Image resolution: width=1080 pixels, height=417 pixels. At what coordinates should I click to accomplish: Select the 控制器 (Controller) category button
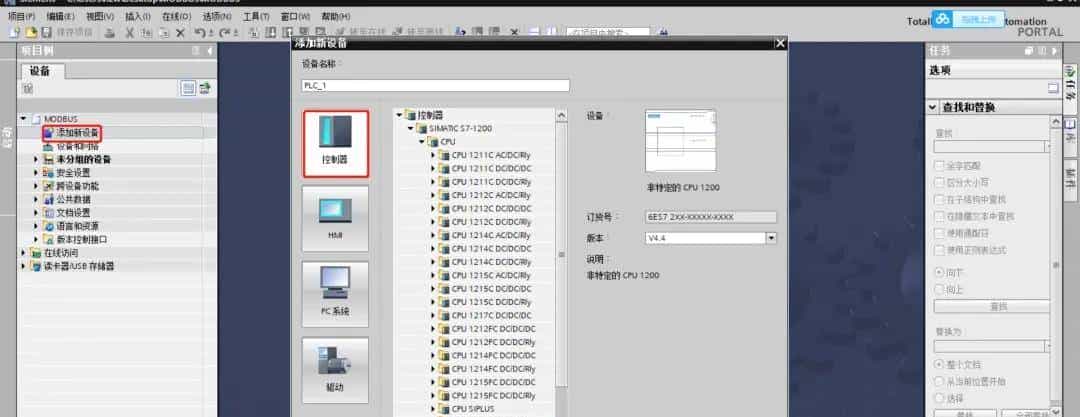(335, 143)
